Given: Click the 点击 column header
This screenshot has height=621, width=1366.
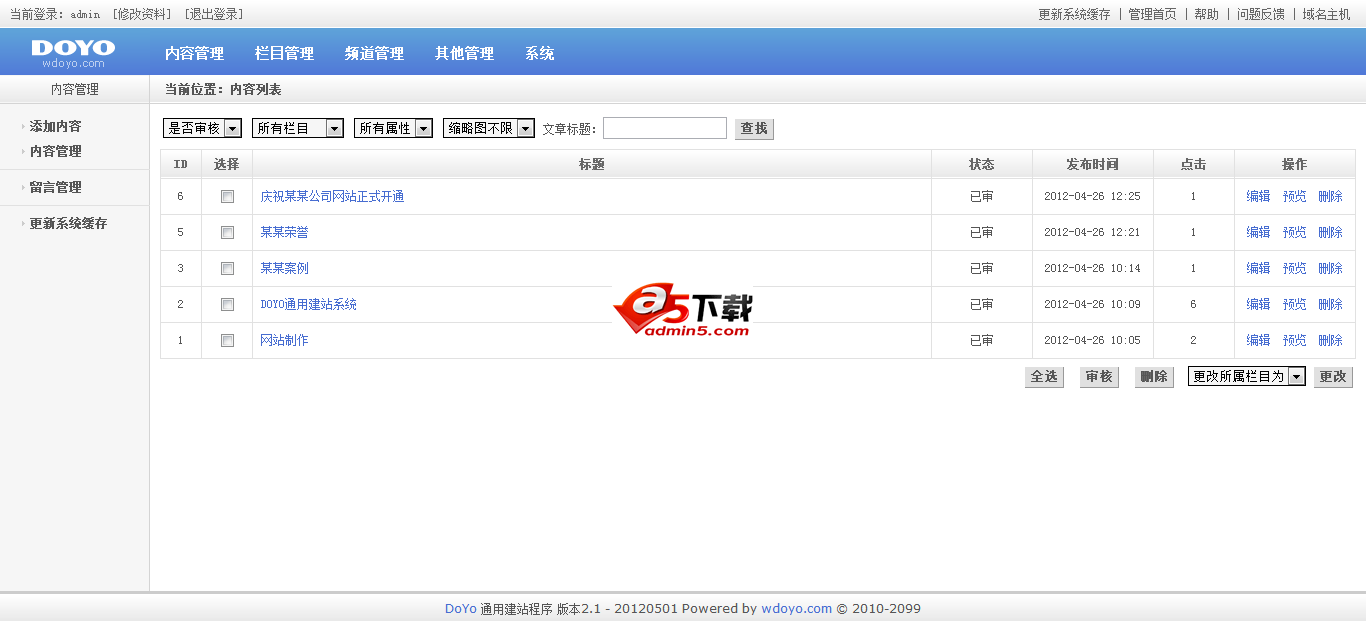Looking at the screenshot, I should point(1193,165).
